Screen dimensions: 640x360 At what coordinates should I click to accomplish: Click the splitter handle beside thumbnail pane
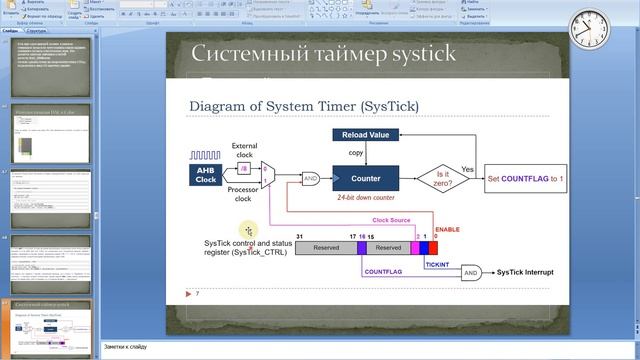click(96, 215)
